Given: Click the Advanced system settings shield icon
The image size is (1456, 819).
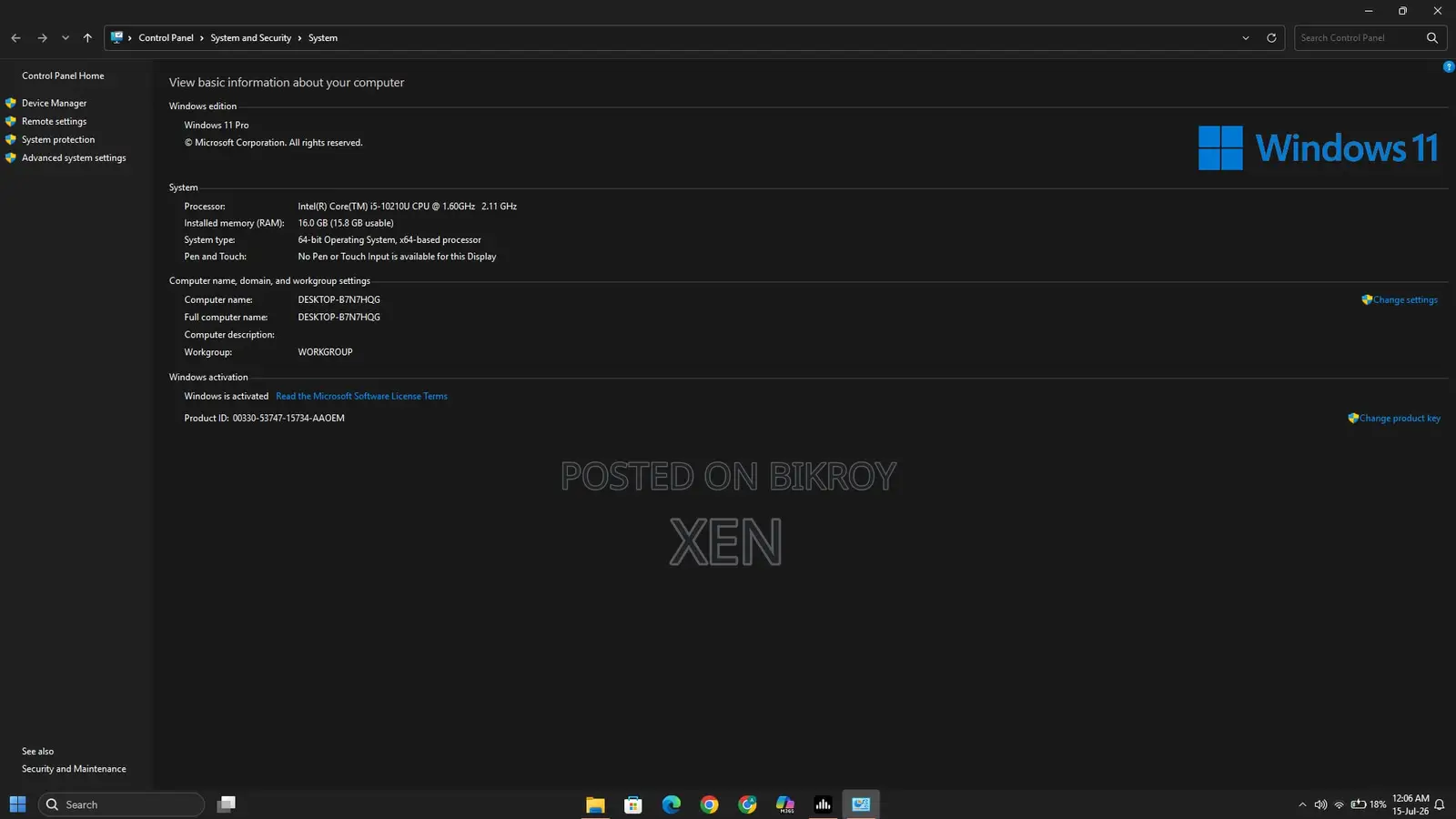Looking at the screenshot, I should 11,157.
